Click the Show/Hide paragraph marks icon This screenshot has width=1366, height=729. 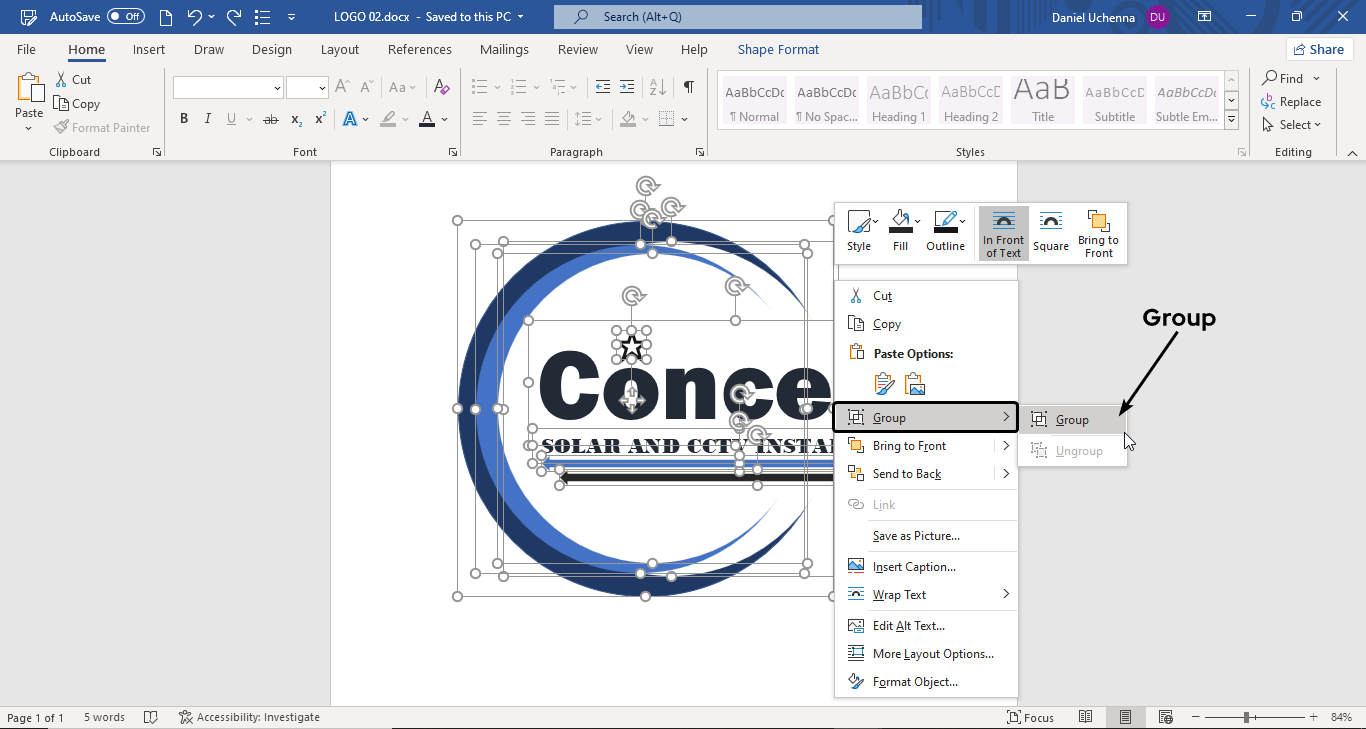pos(688,87)
